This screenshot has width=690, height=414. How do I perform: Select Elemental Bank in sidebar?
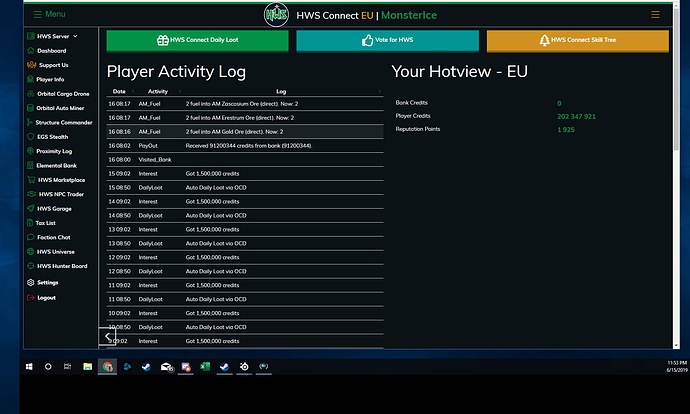56,165
